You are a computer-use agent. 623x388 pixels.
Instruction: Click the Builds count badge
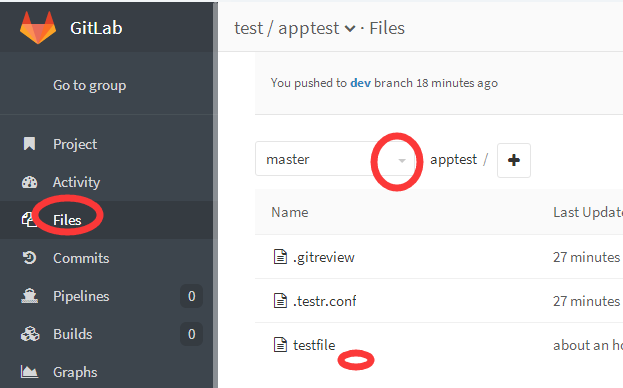[x=192, y=334]
